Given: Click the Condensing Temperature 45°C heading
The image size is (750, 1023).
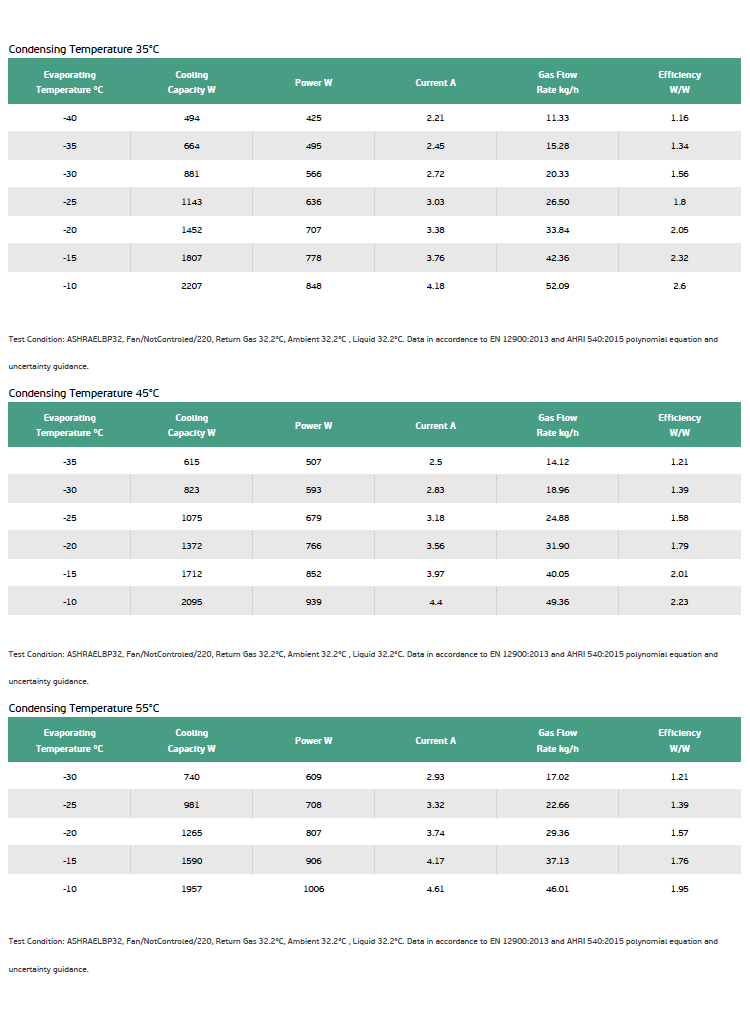Looking at the screenshot, I should [83, 393].
